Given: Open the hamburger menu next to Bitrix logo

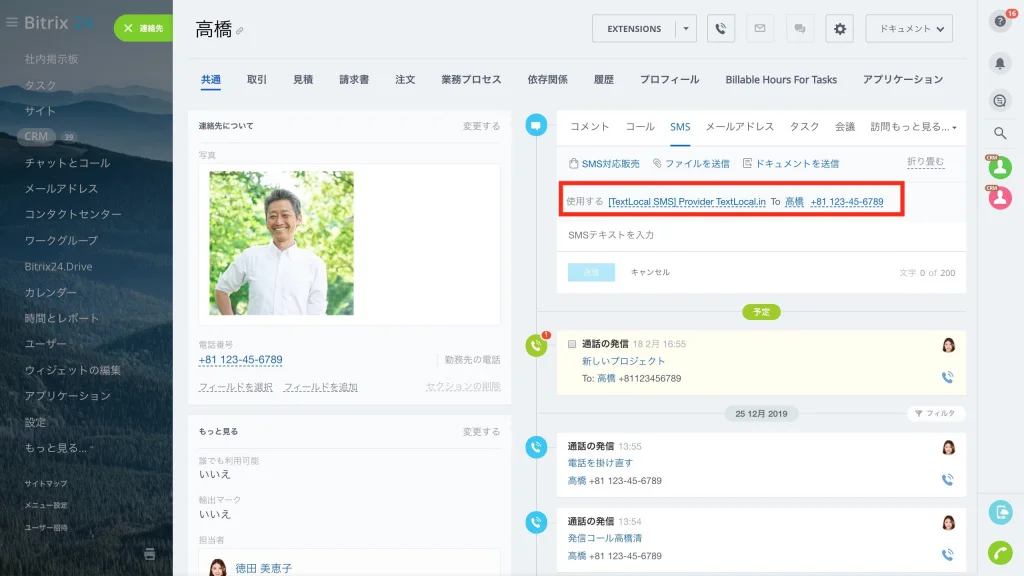Looking at the screenshot, I should pyautogui.click(x=11, y=23).
